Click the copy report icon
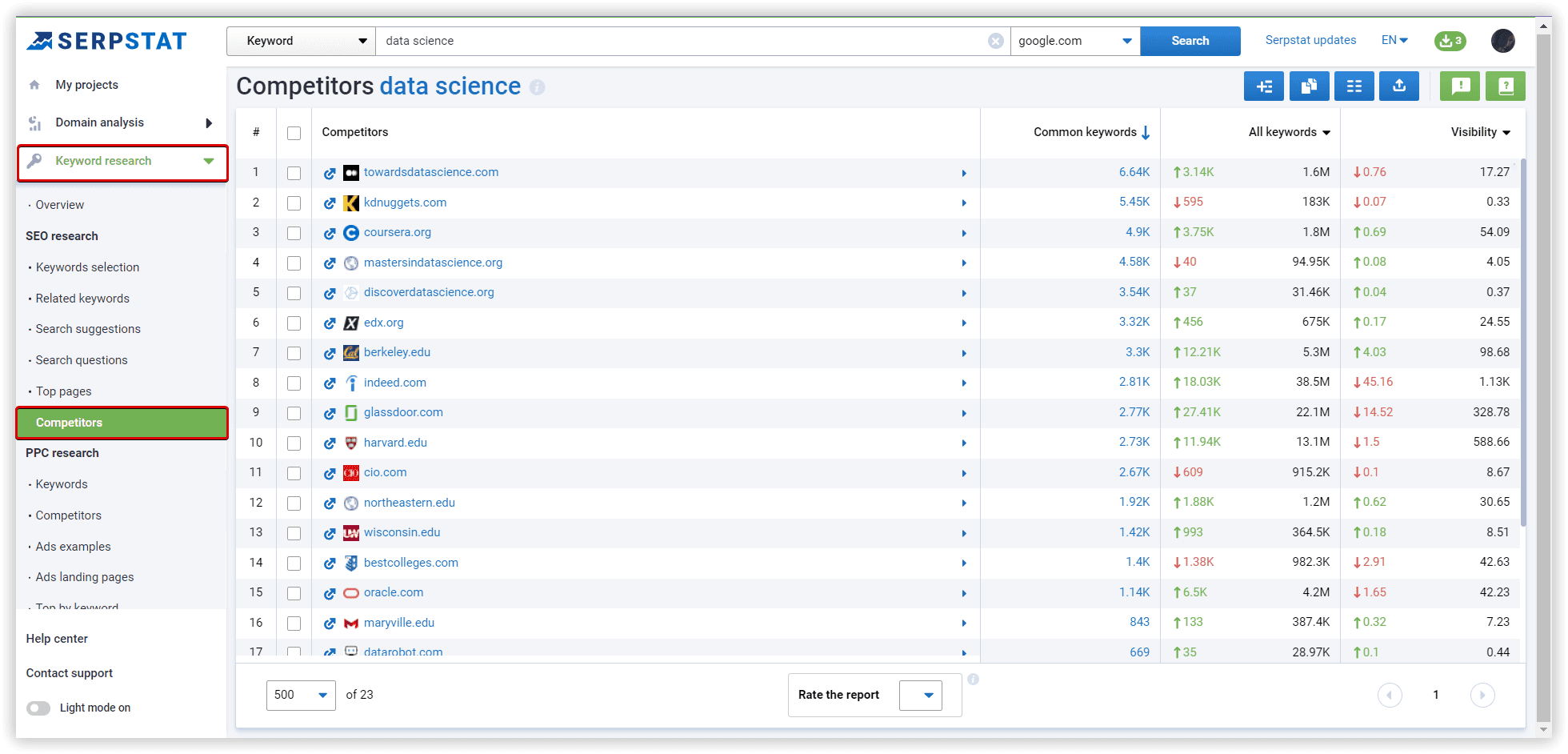Screen dimensions: 1568x754 click(x=1309, y=86)
